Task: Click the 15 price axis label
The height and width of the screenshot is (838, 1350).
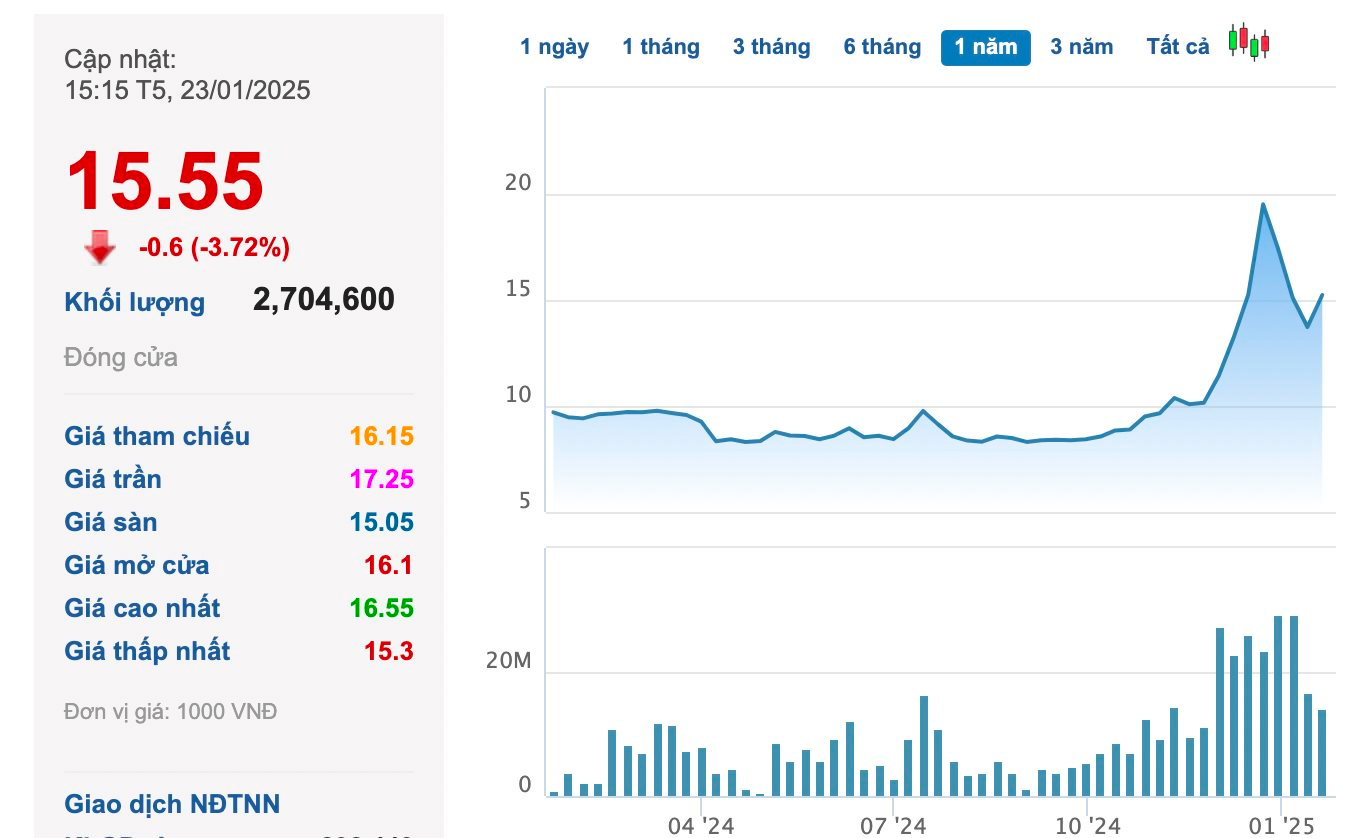Action: coord(519,290)
